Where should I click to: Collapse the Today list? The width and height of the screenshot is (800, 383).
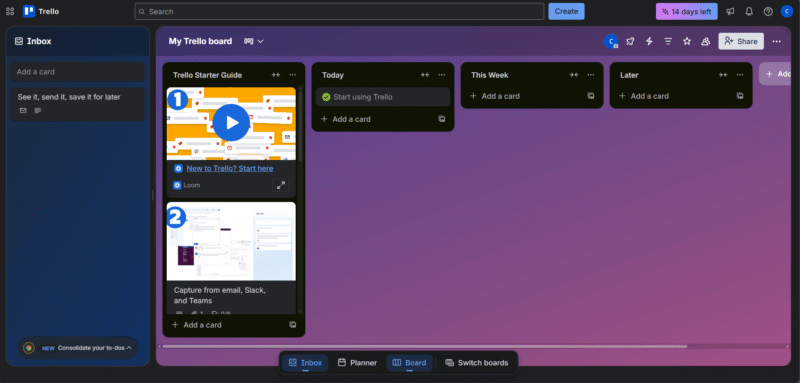pos(424,75)
